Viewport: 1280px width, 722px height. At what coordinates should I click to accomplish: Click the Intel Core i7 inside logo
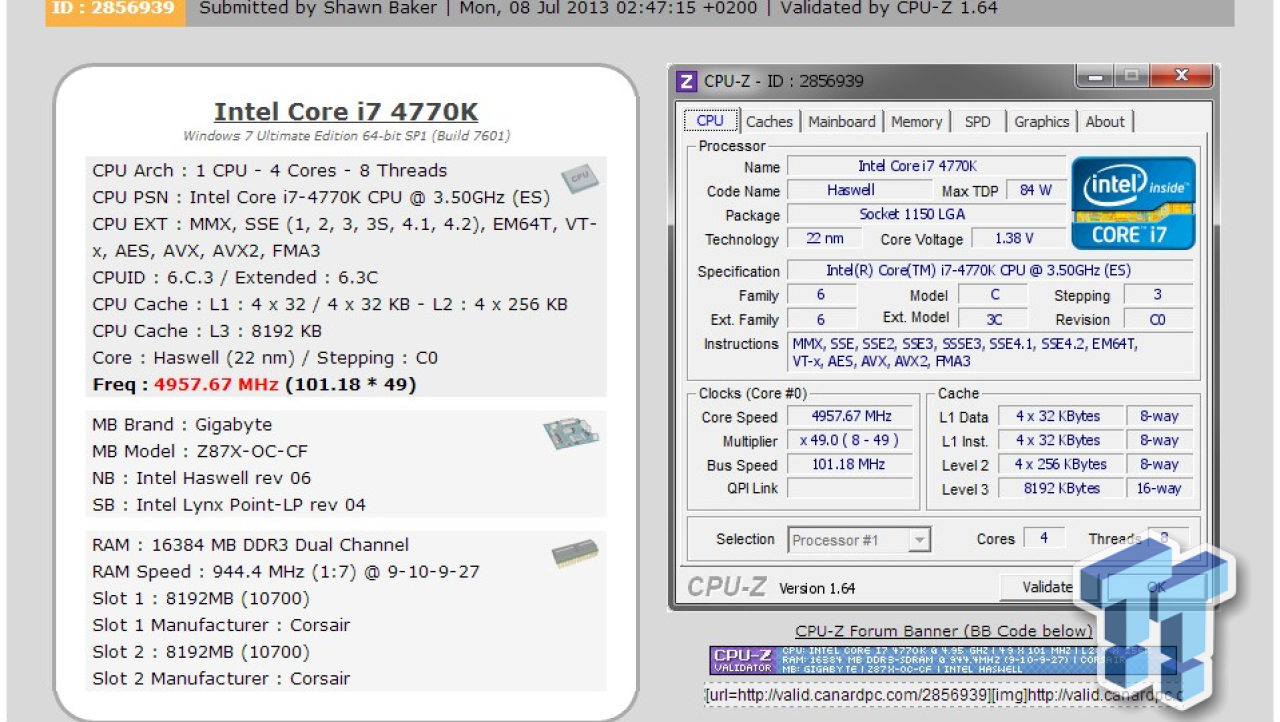click(x=1133, y=203)
